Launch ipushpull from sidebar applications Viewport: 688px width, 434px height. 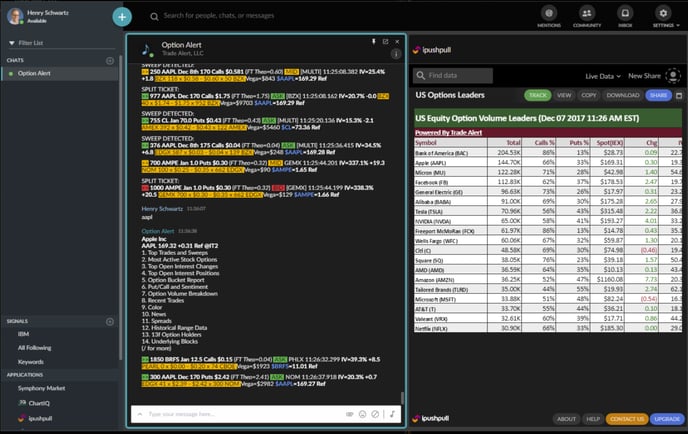(x=35, y=418)
